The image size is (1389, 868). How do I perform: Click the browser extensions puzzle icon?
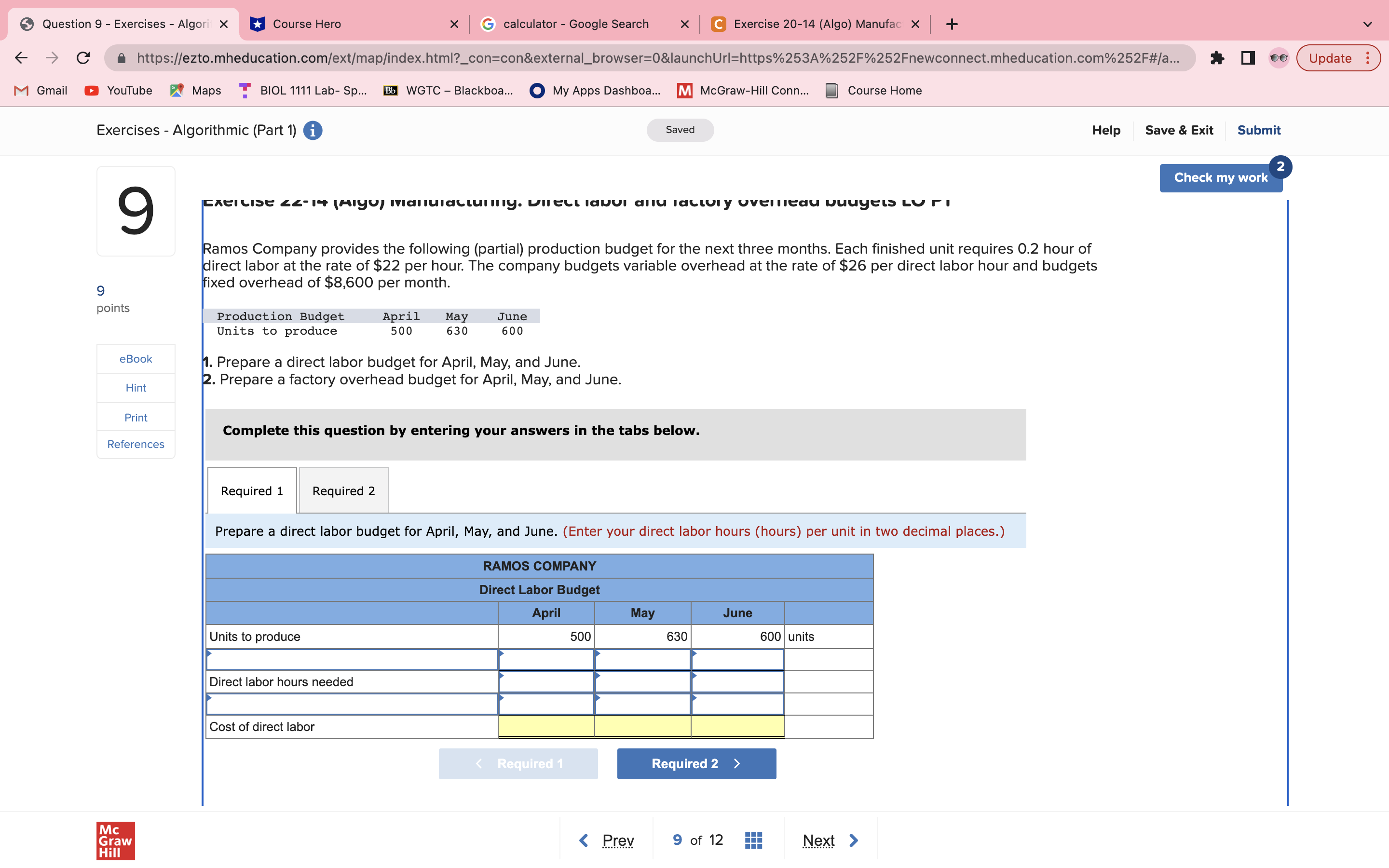coord(1217,57)
